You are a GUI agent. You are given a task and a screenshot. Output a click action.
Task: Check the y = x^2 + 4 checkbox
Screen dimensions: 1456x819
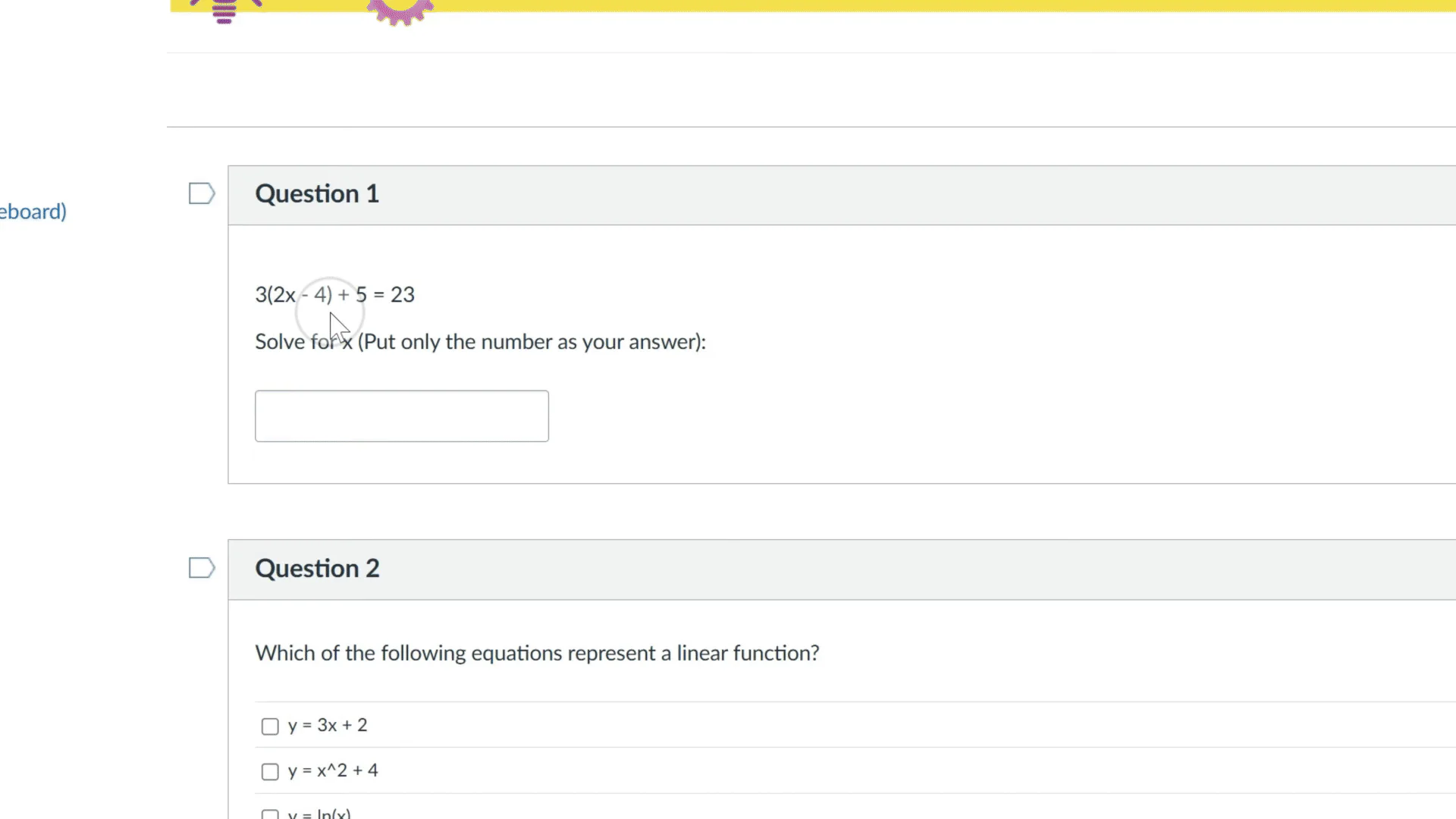pos(270,772)
